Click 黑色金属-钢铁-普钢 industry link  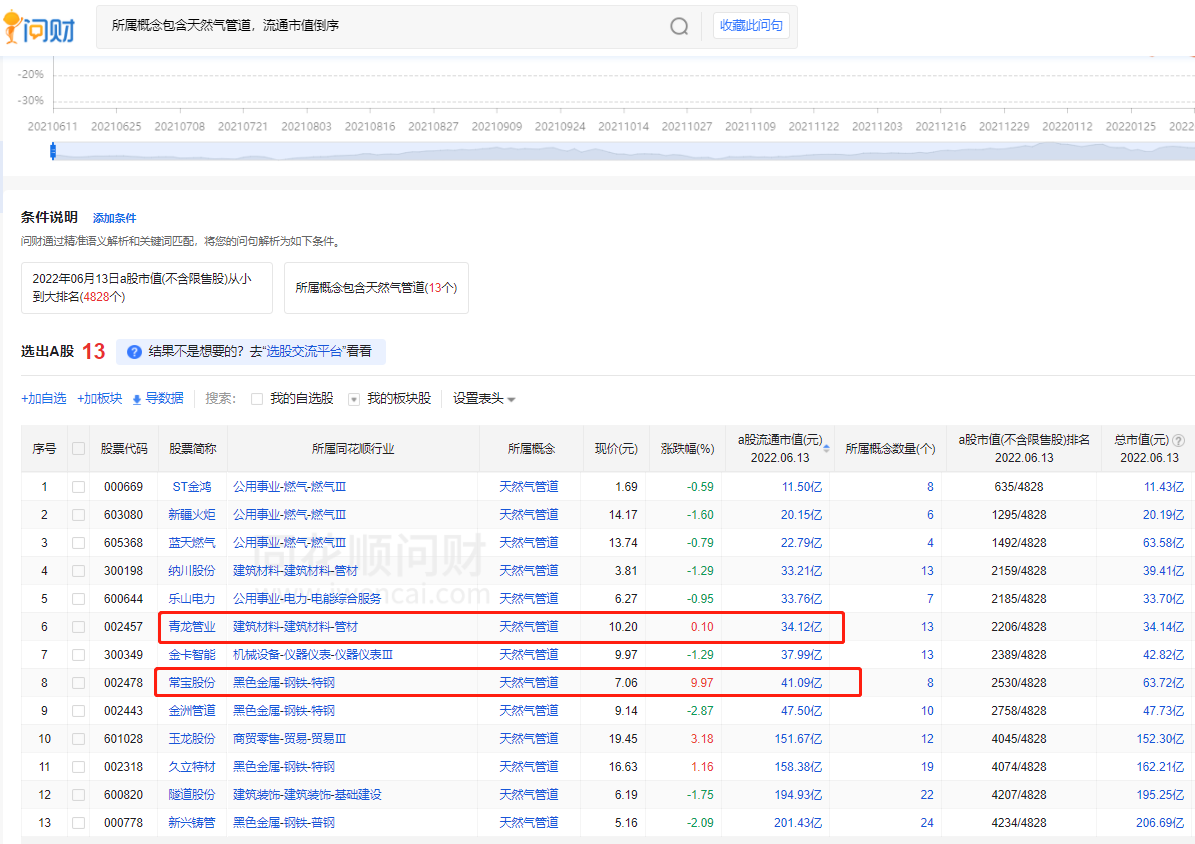pyautogui.click(x=284, y=823)
